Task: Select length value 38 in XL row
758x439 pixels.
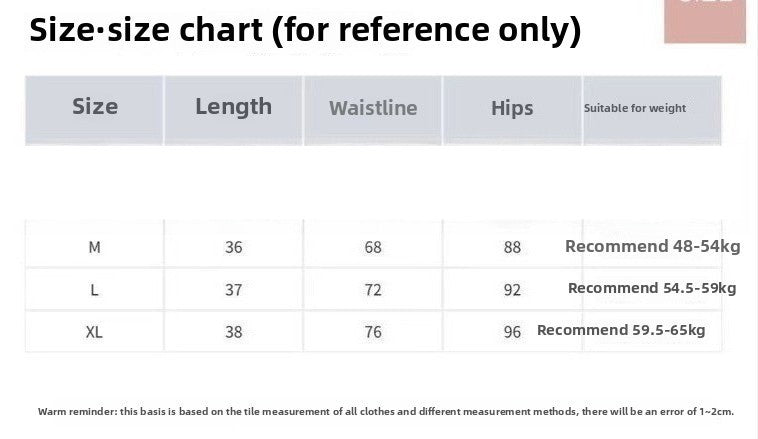Action: coord(233,331)
